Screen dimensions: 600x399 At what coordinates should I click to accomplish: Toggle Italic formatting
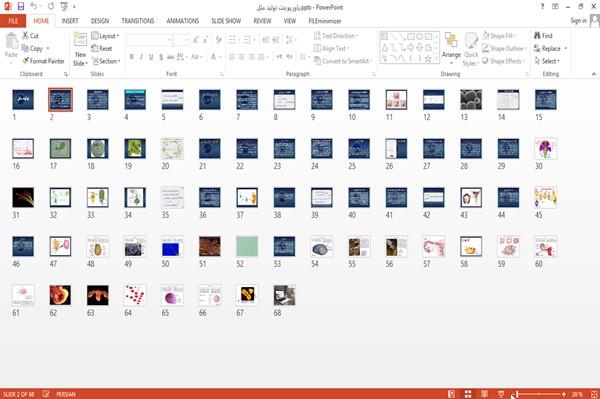[x=141, y=57]
